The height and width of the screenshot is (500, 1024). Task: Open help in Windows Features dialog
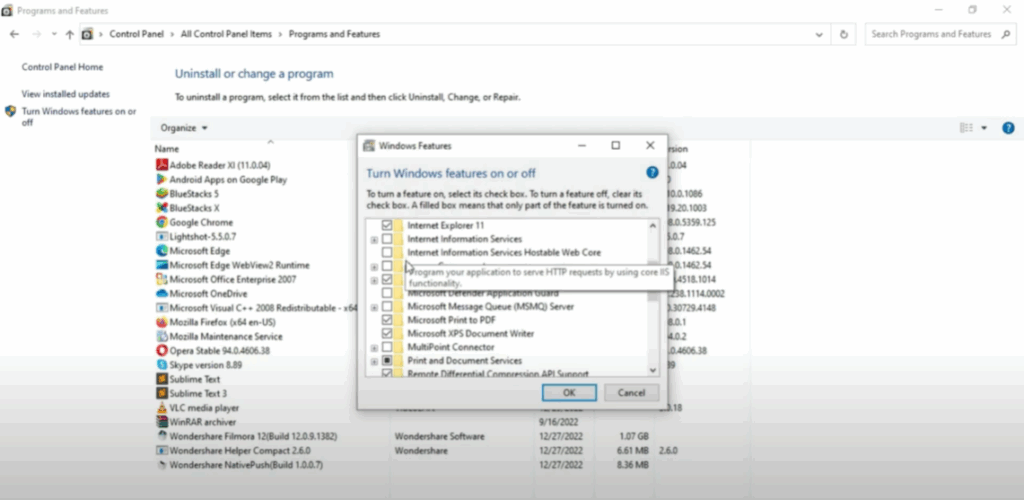[x=652, y=173]
